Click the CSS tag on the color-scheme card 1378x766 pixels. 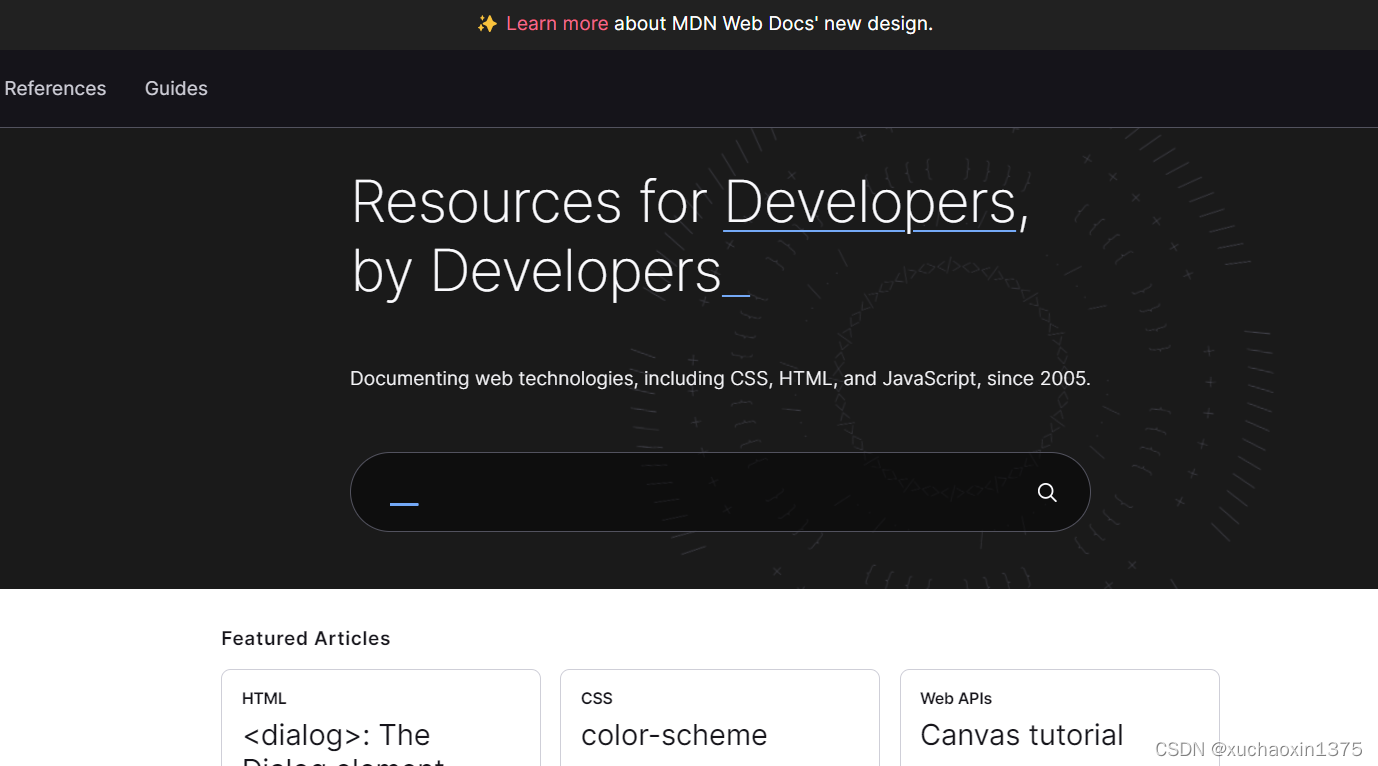597,698
